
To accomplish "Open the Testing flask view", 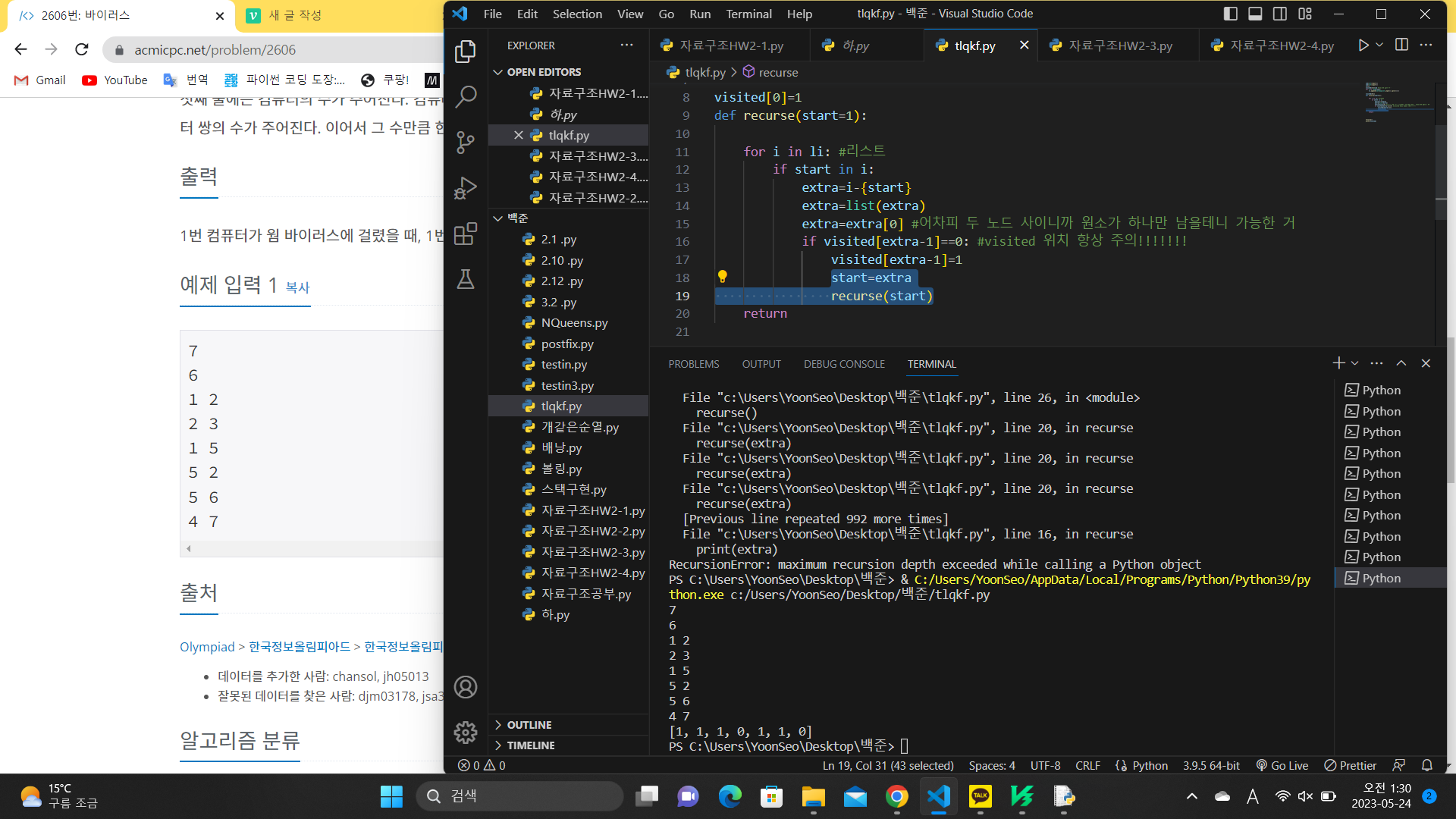I will (x=466, y=279).
